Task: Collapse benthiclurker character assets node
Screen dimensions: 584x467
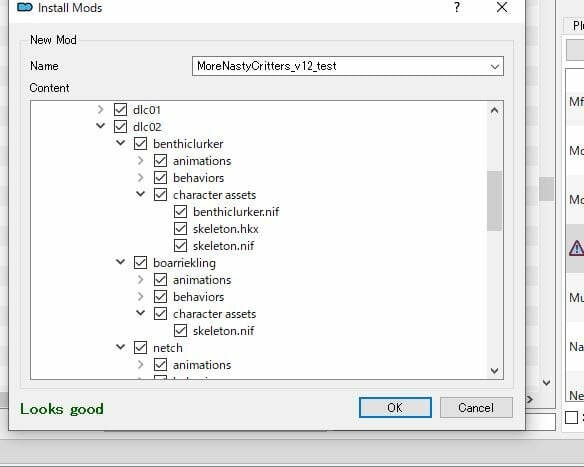Action: (x=140, y=194)
